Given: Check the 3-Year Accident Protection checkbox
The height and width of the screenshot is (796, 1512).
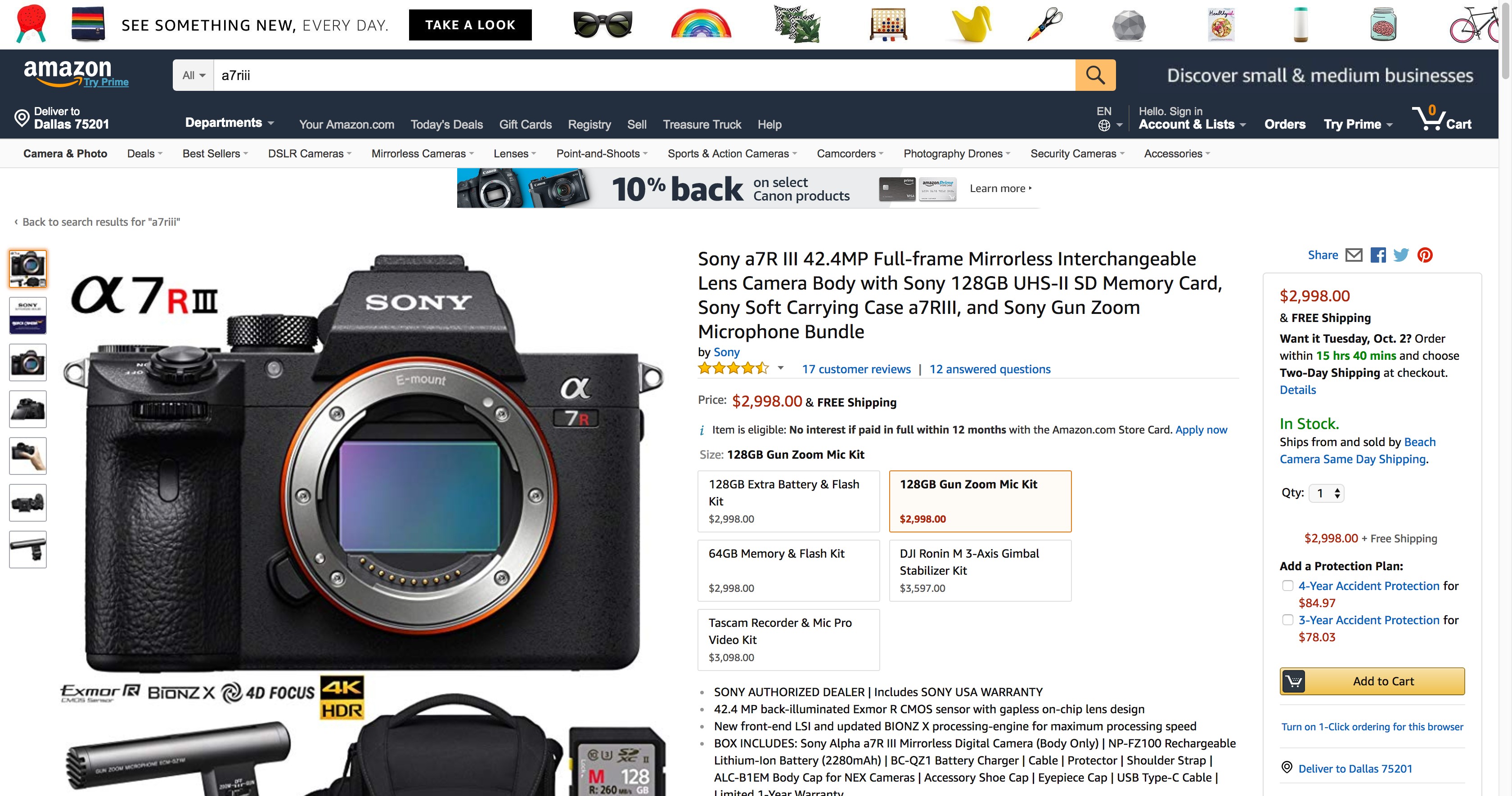Looking at the screenshot, I should tap(1288, 619).
